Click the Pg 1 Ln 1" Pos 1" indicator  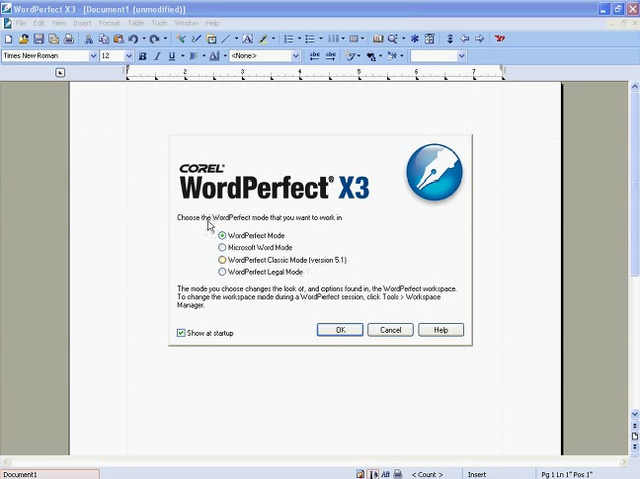point(567,475)
